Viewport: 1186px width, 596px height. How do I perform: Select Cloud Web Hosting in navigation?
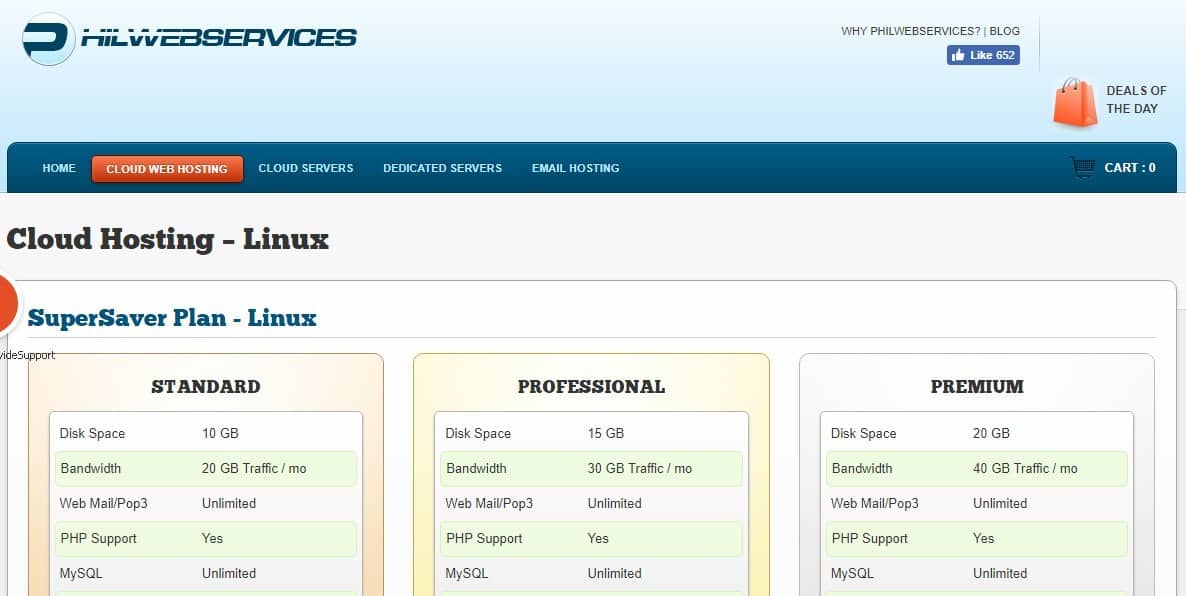click(167, 169)
